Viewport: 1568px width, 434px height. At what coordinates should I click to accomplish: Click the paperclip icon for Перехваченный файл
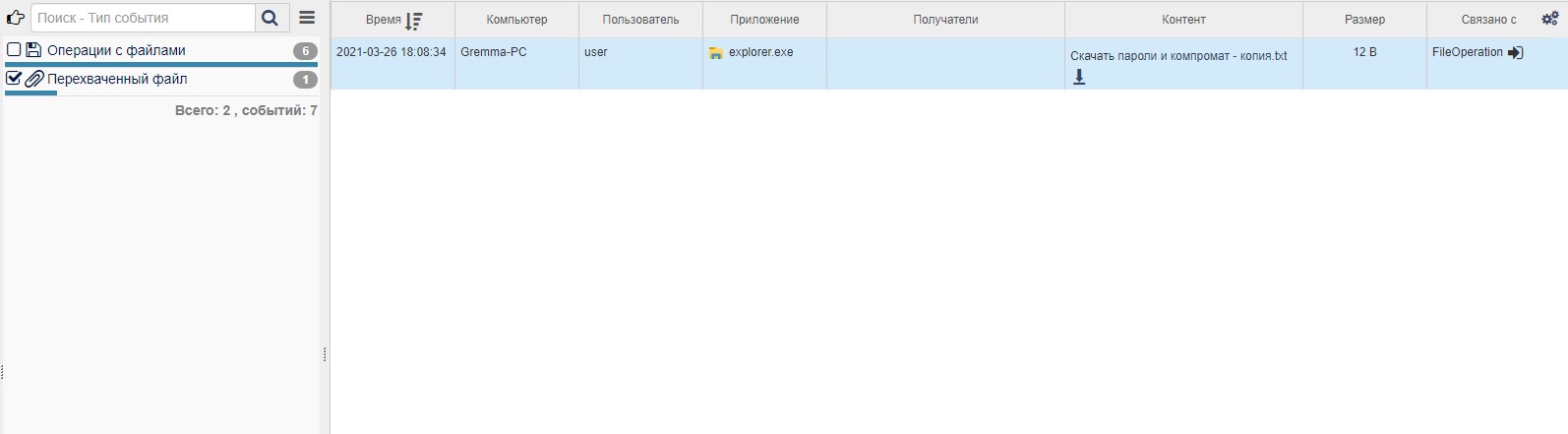coord(33,79)
